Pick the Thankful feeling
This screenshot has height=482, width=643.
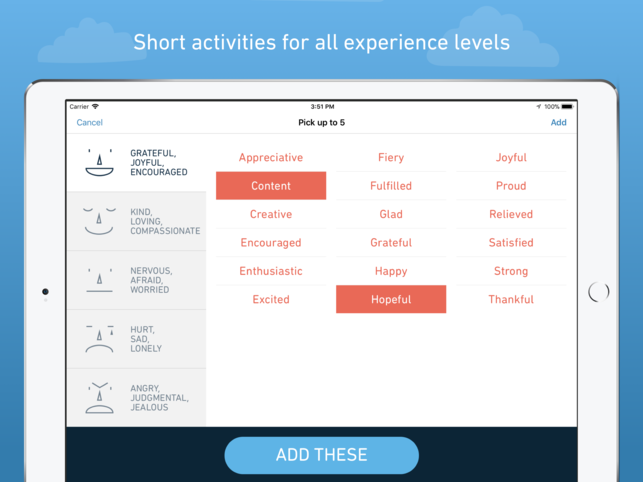click(x=511, y=299)
